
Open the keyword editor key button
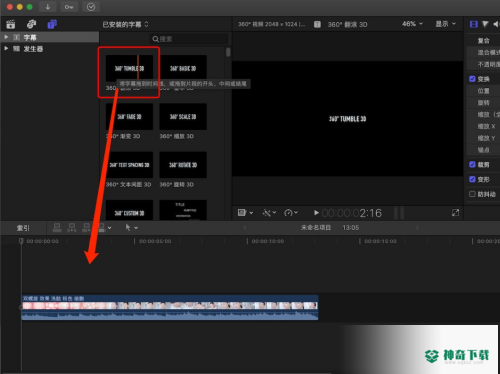[x=69, y=7]
